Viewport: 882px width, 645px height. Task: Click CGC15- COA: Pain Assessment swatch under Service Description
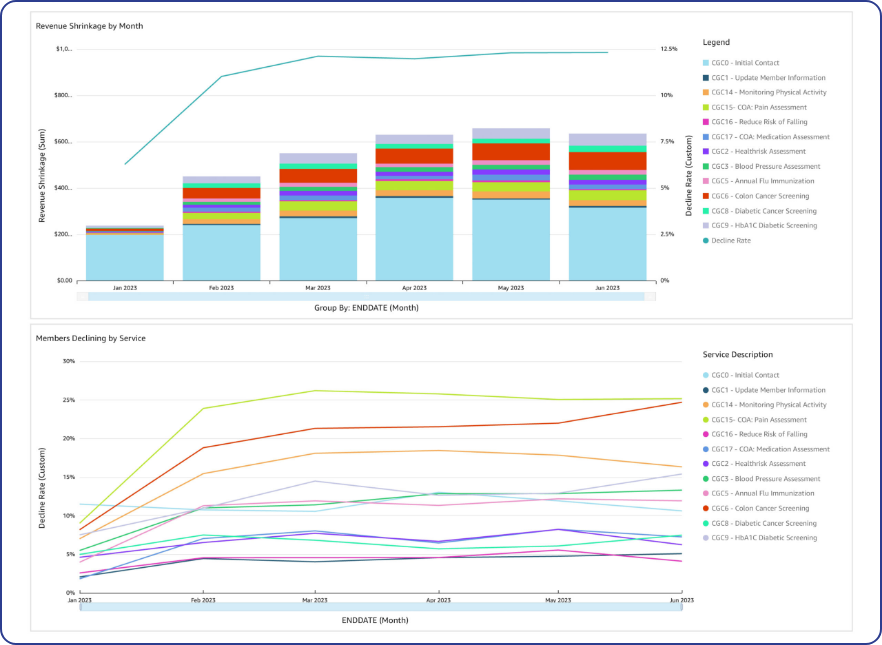tap(706, 420)
